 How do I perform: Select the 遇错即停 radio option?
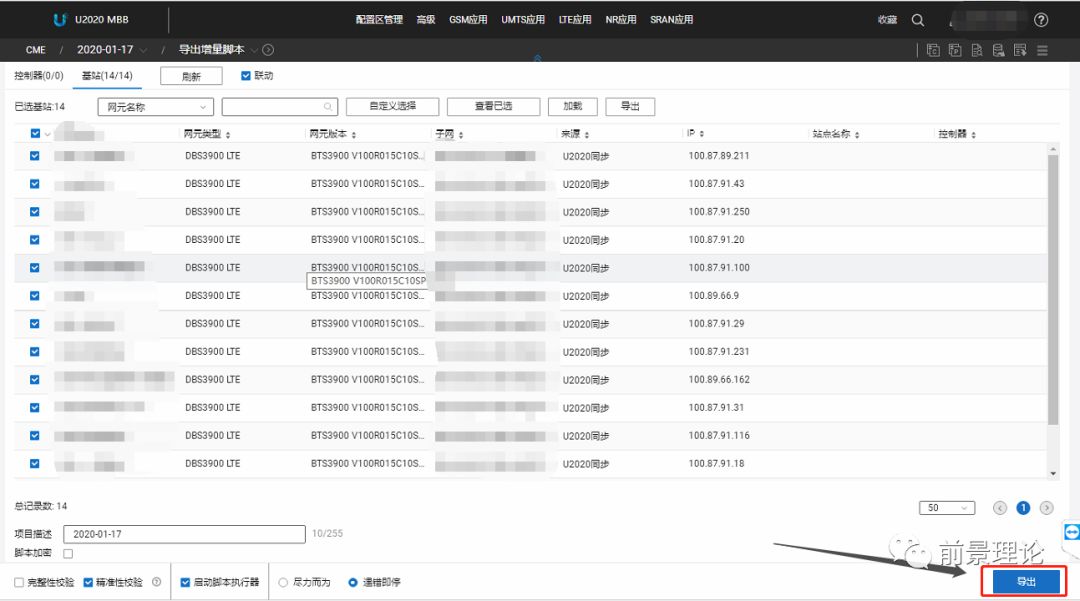pyautogui.click(x=353, y=582)
